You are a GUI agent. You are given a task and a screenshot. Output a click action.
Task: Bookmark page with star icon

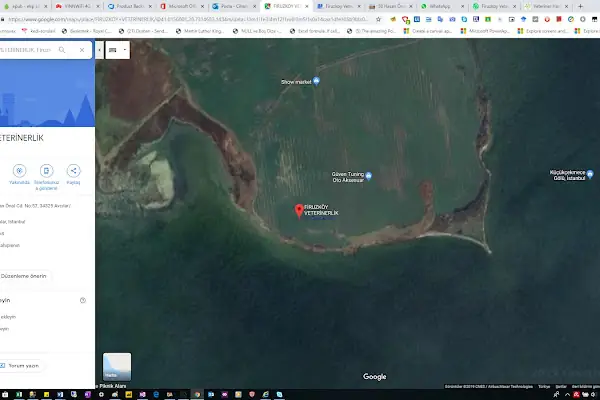pyautogui.click(x=378, y=19)
